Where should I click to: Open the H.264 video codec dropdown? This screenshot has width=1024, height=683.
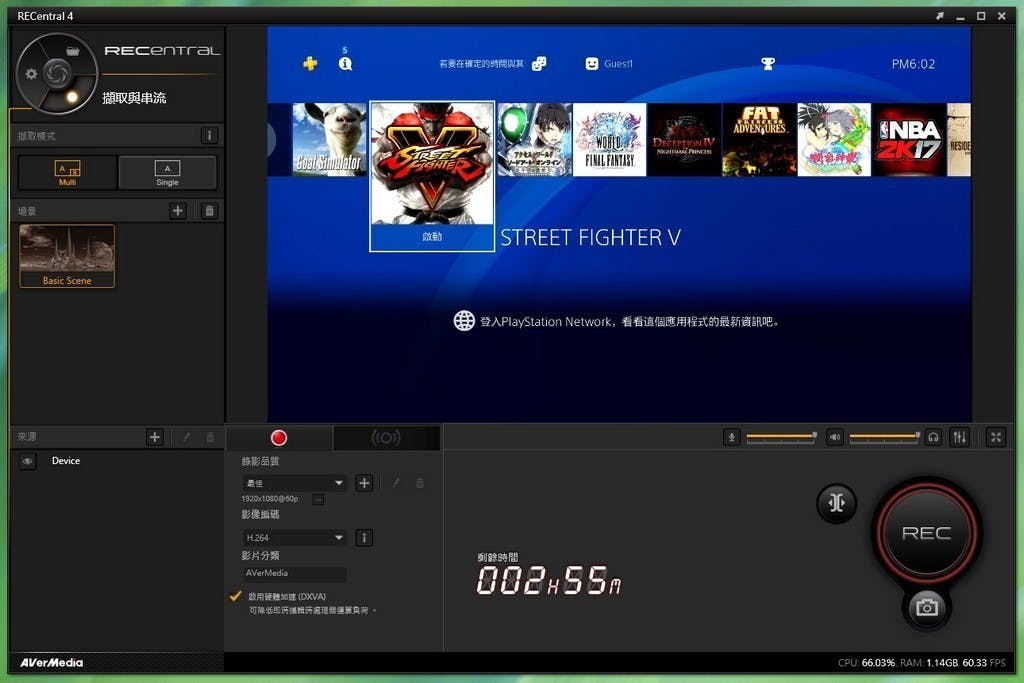click(x=295, y=538)
